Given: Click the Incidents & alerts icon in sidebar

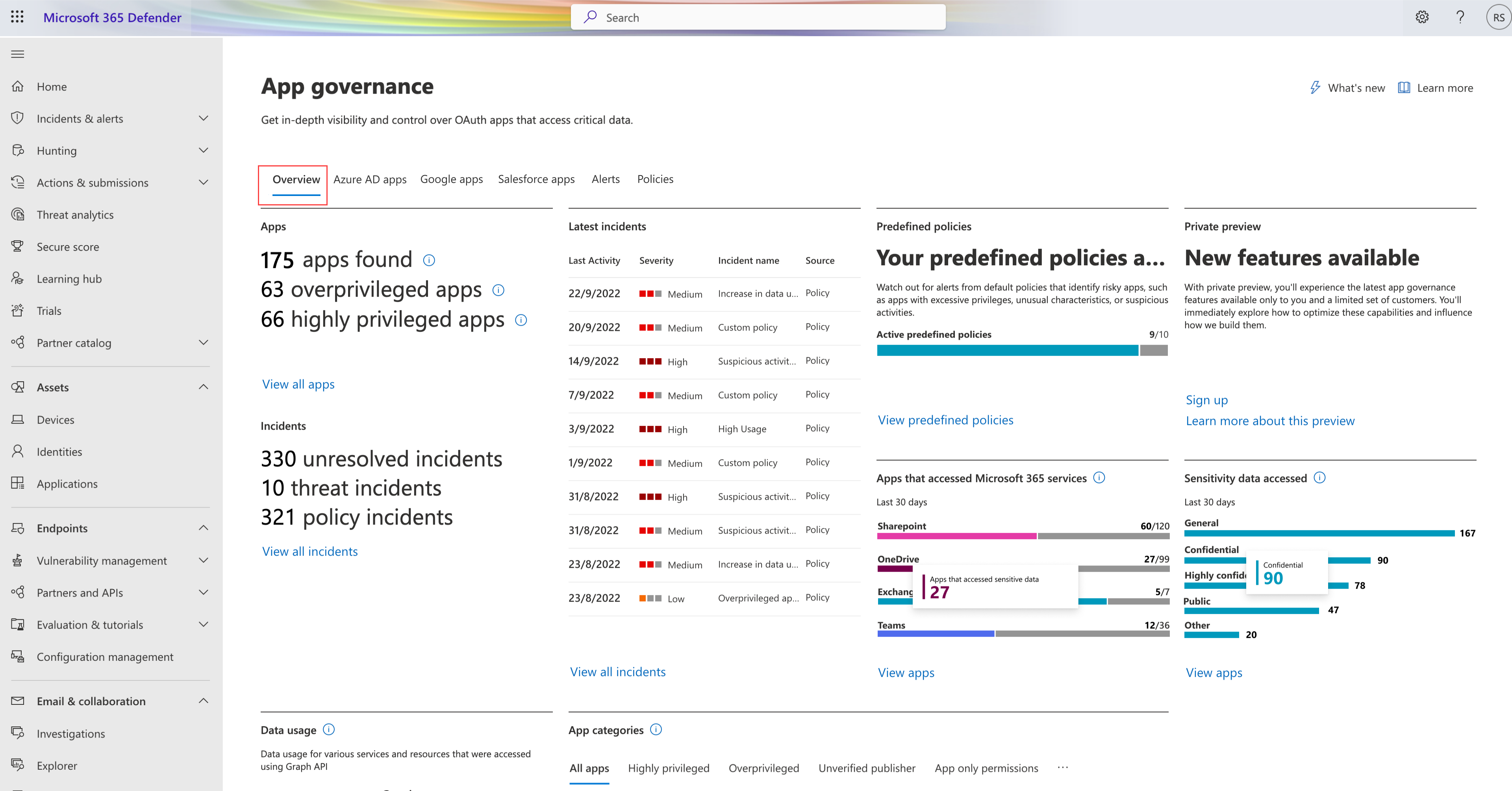Looking at the screenshot, I should coord(18,118).
